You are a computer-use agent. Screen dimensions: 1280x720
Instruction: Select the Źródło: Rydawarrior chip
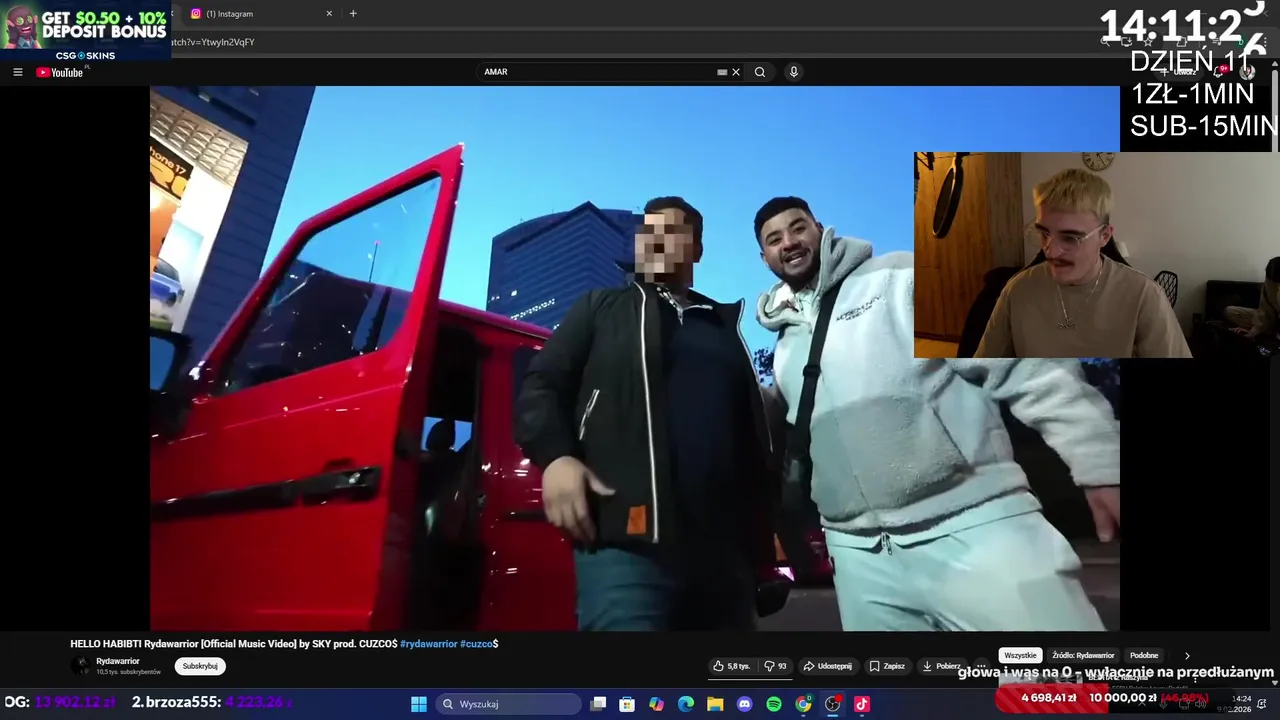pos(1083,655)
